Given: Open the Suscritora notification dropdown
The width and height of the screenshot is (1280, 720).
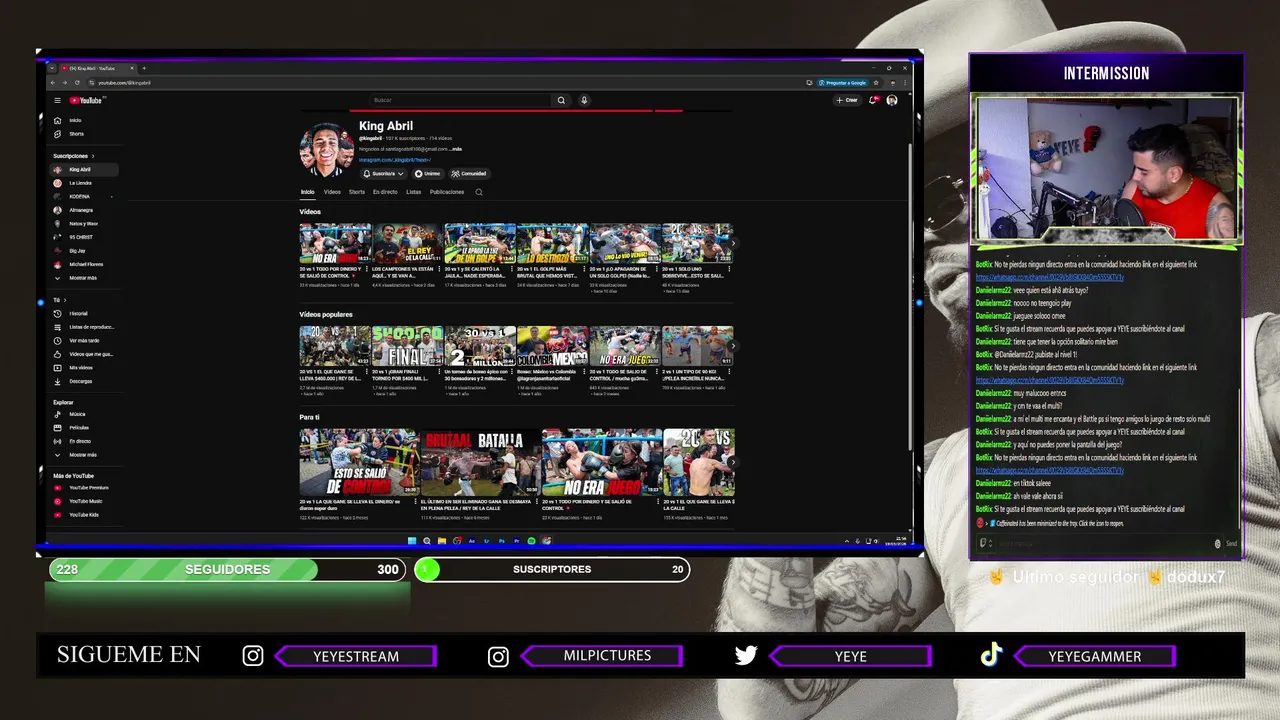Looking at the screenshot, I should point(383,174).
